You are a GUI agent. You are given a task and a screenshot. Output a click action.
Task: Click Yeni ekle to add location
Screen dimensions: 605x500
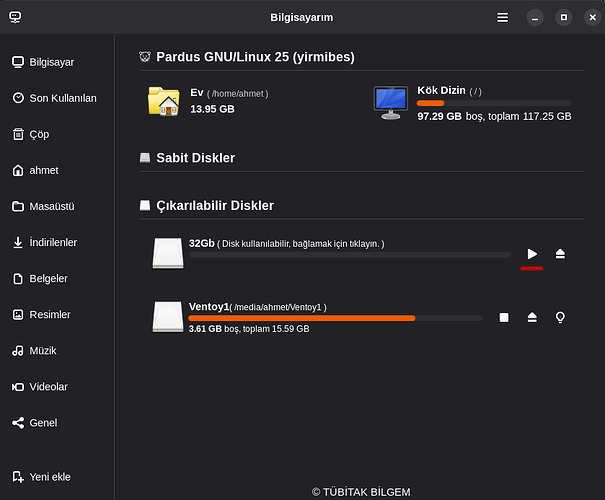[x=49, y=477]
